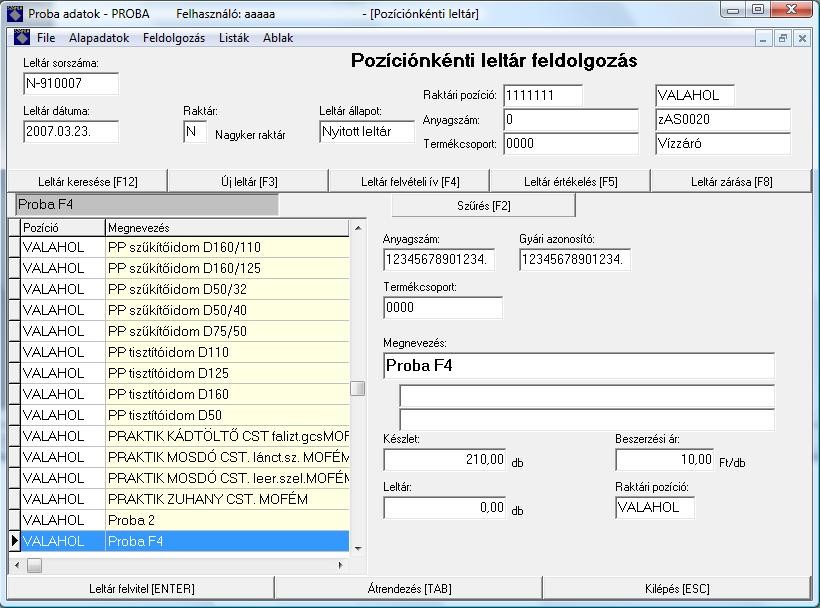The height and width of the screenshot is (608, 820).
Task: Click the child window icon beside File menu
Action: coord(22,38)
